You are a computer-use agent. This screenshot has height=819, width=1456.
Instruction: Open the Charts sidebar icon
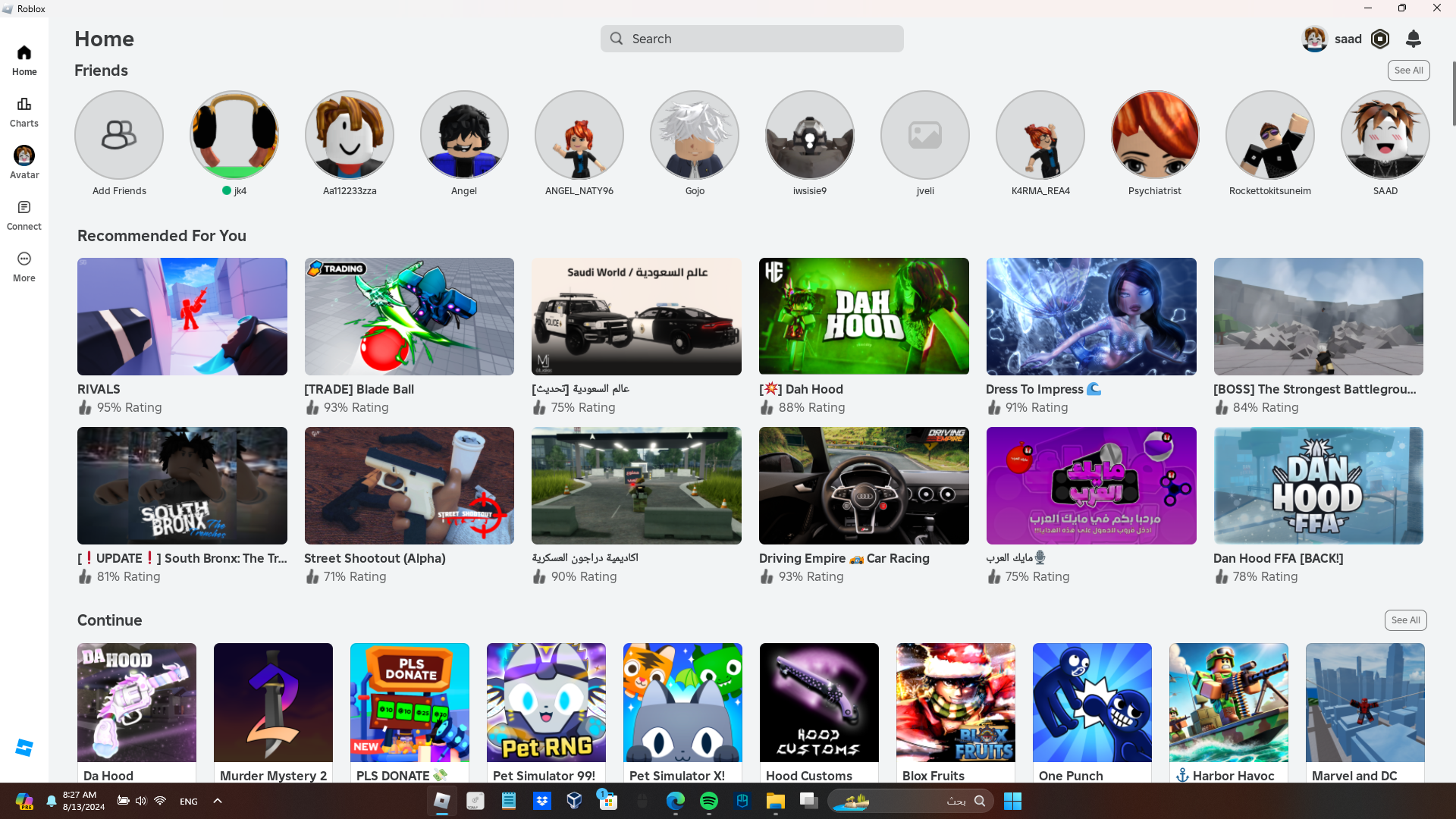click(x=24, y=105)
